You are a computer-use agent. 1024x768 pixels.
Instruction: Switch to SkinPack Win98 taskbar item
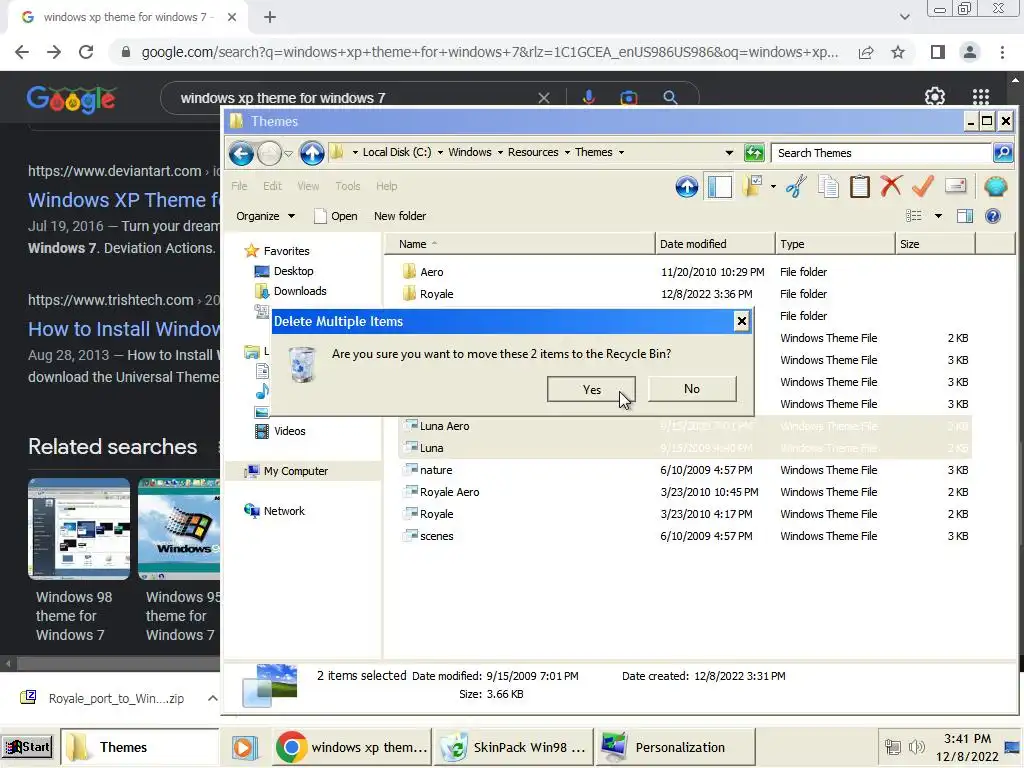pyautogui.click(x=513, y=747)
